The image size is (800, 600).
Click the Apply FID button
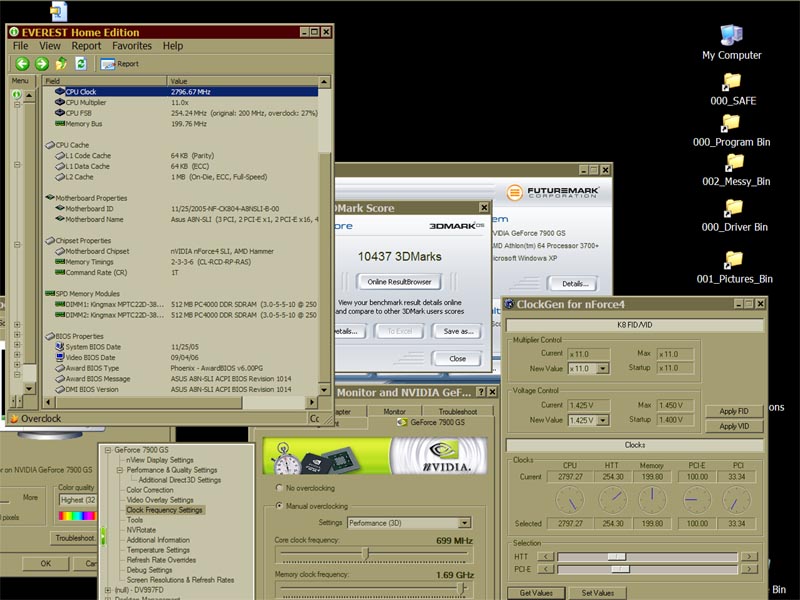click(733, 411)
